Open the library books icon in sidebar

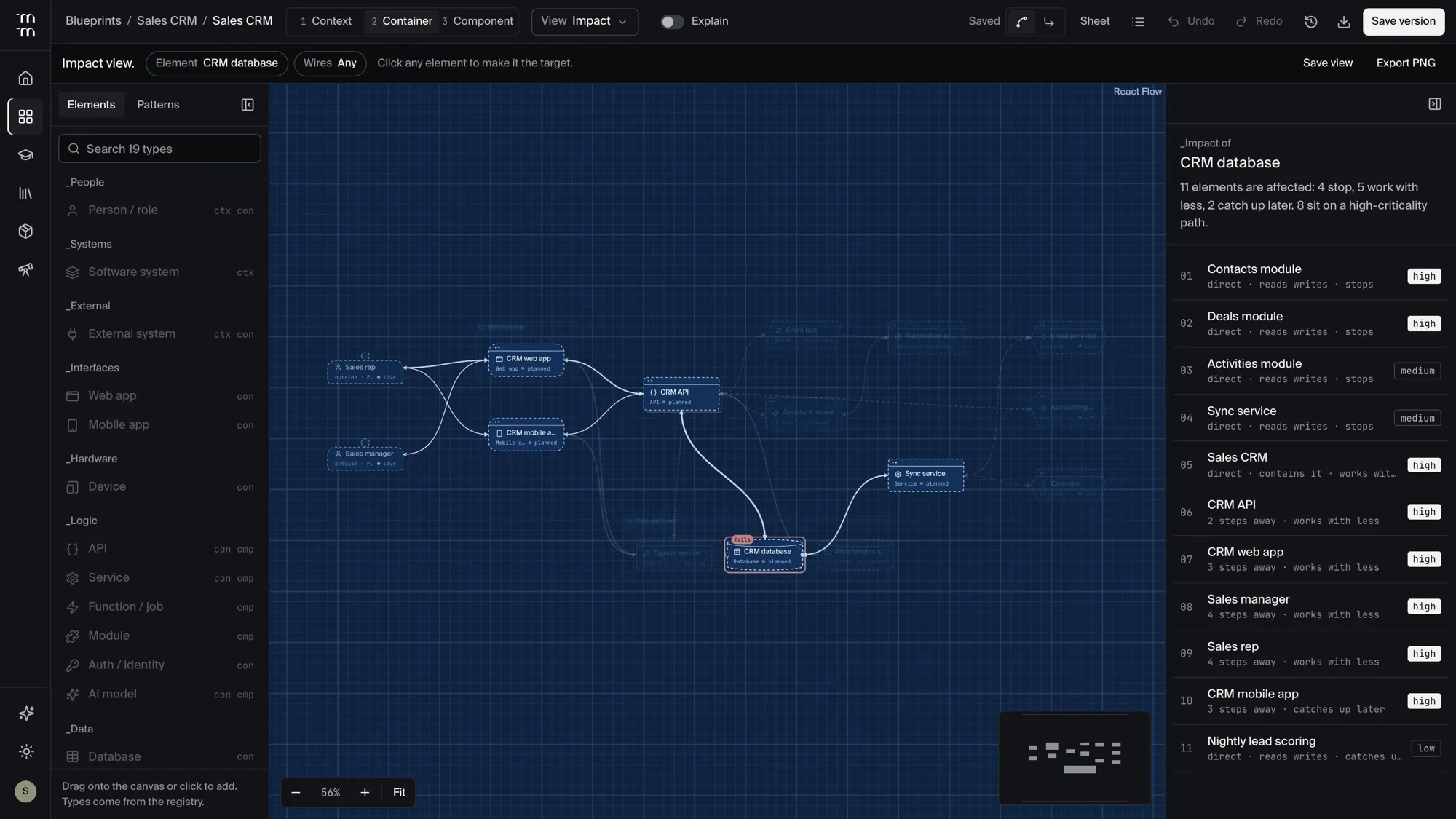click(25, 194)
